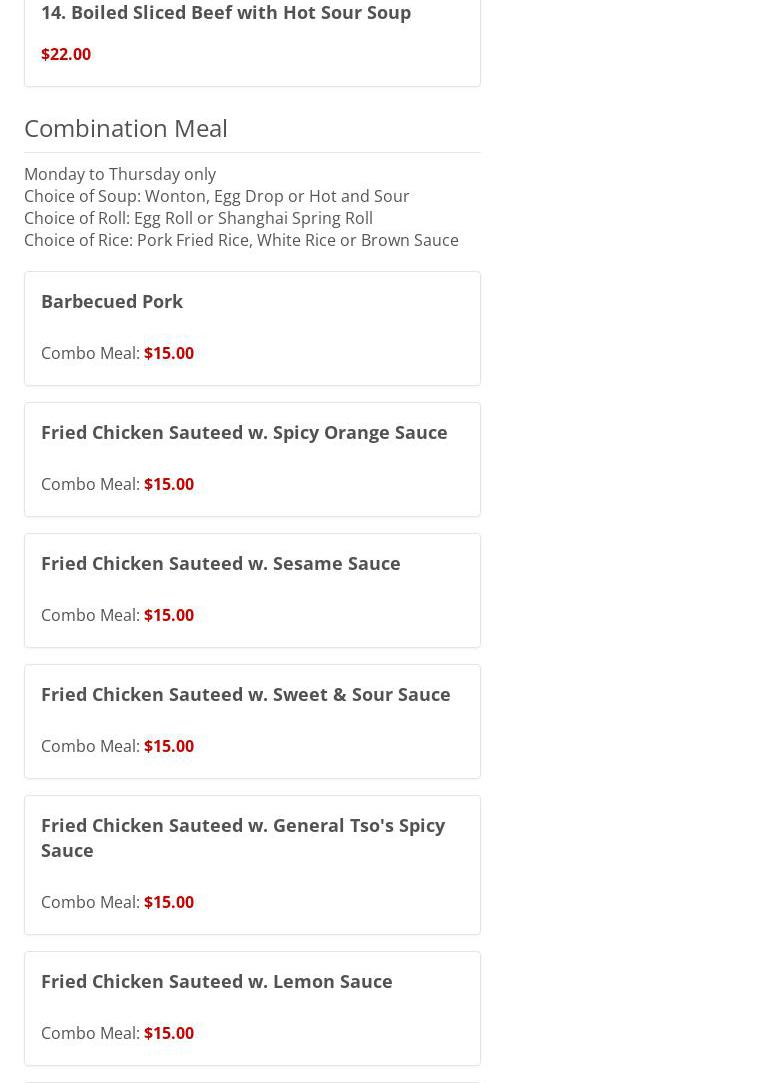Click the Combination Meal section heading
The height and width of the screenshot is (1083, 770).
coord(126,128)
